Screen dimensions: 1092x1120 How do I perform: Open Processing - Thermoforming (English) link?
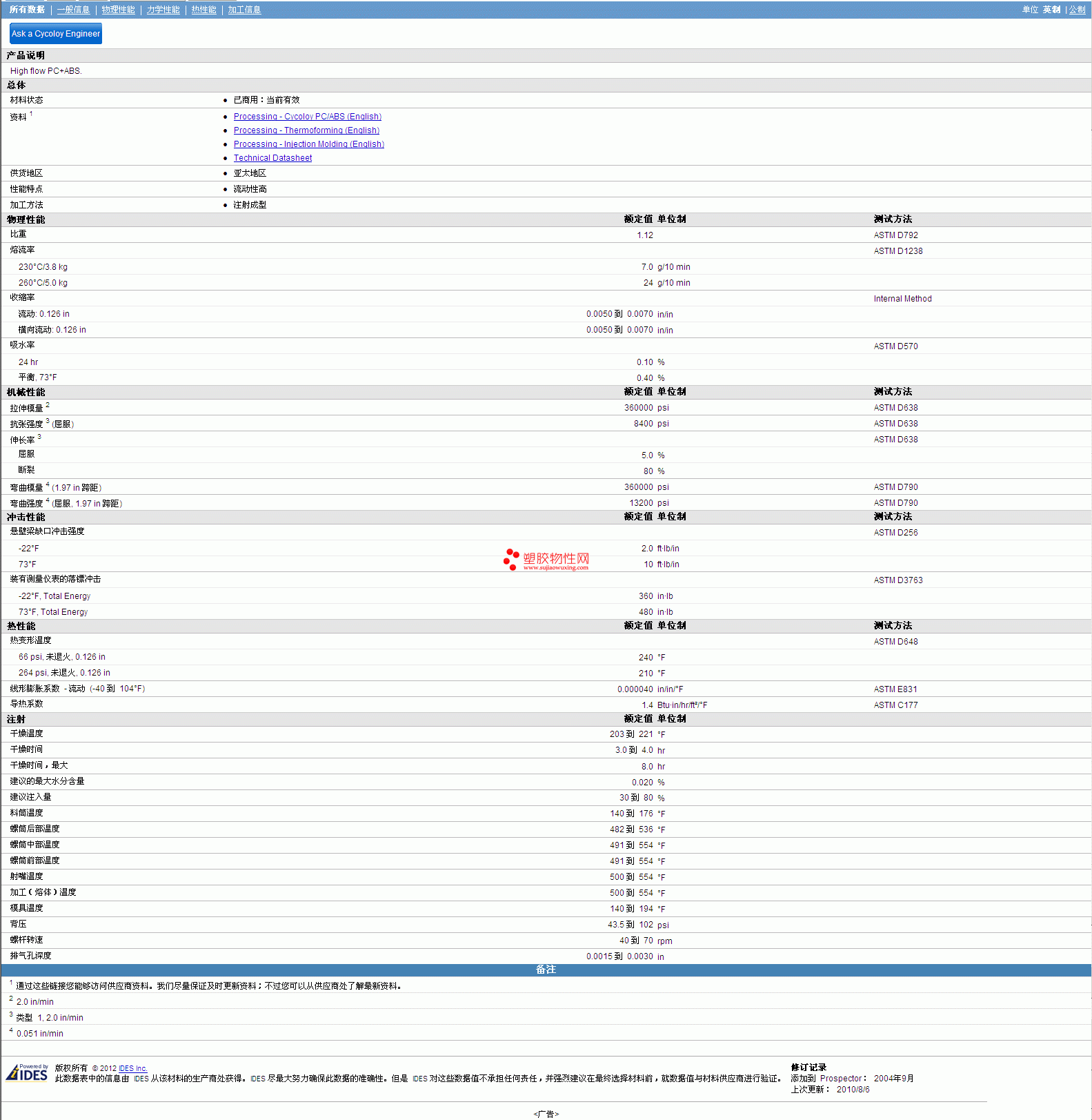click(306, 130)
